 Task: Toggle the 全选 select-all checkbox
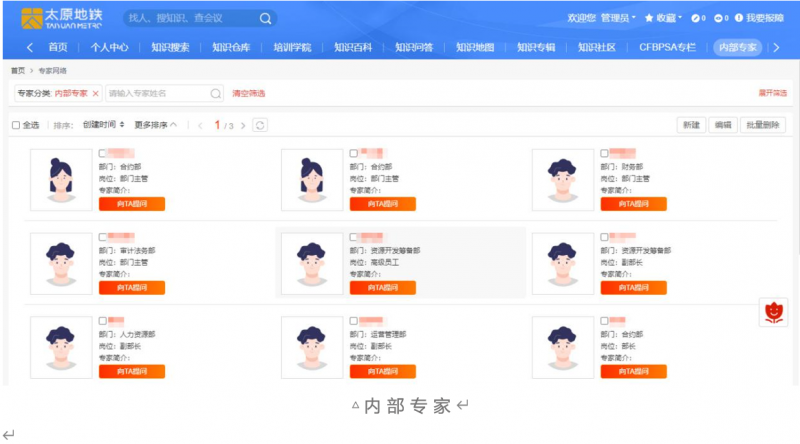pyautogui.click(x=16, y=125)
